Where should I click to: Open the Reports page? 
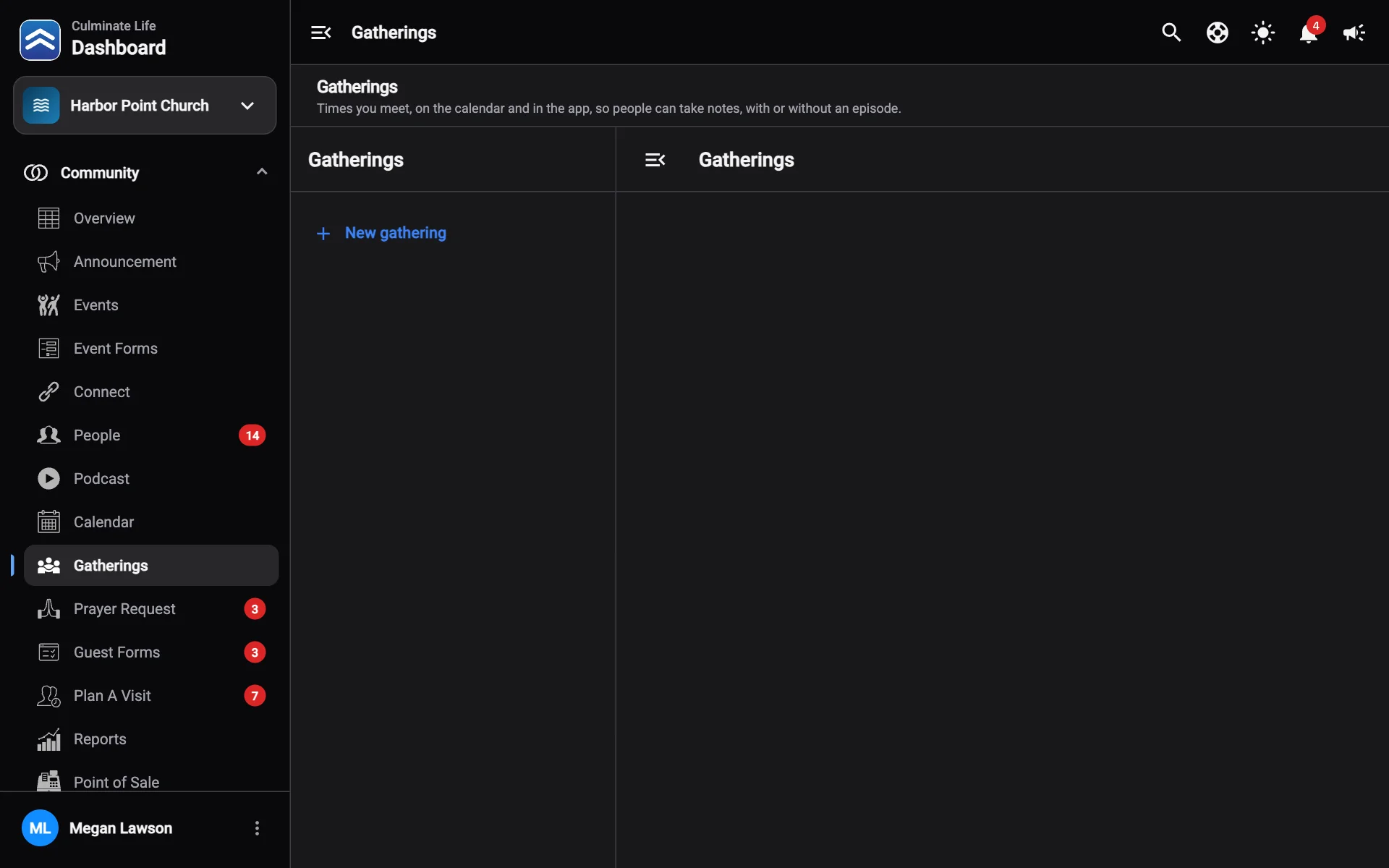tap(151, 739)
